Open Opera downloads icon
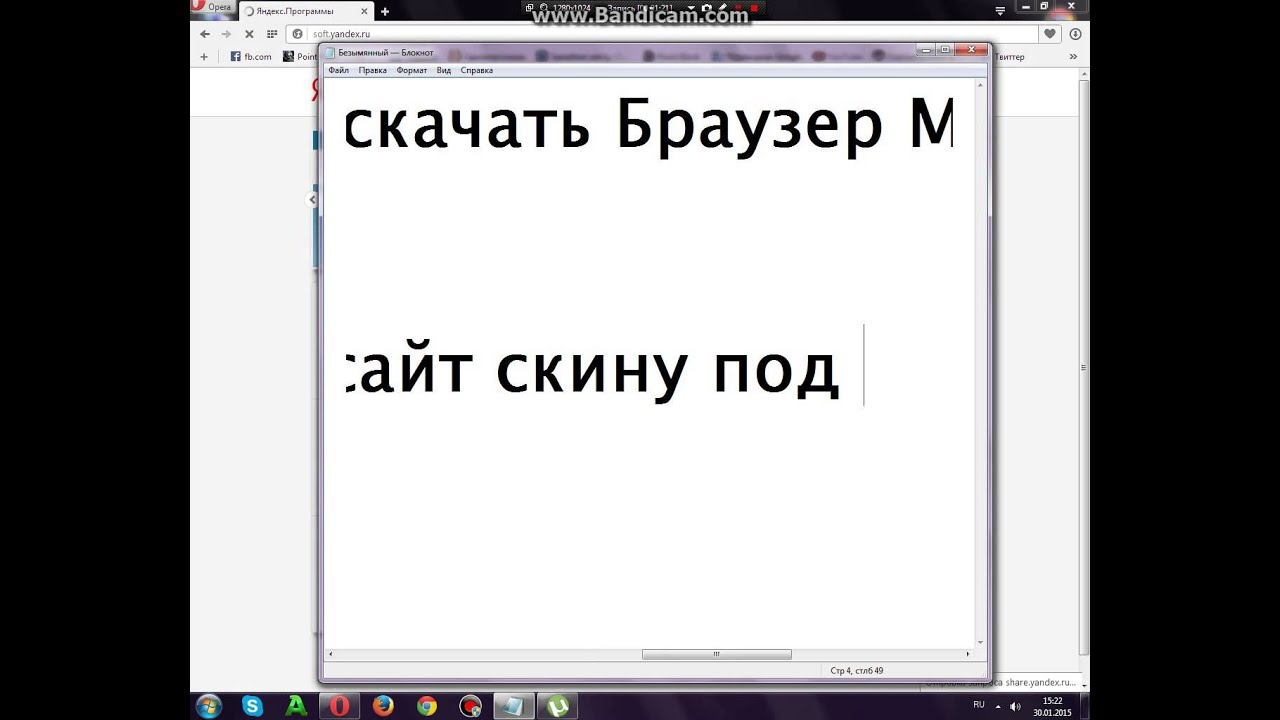 pos(1076,33)
